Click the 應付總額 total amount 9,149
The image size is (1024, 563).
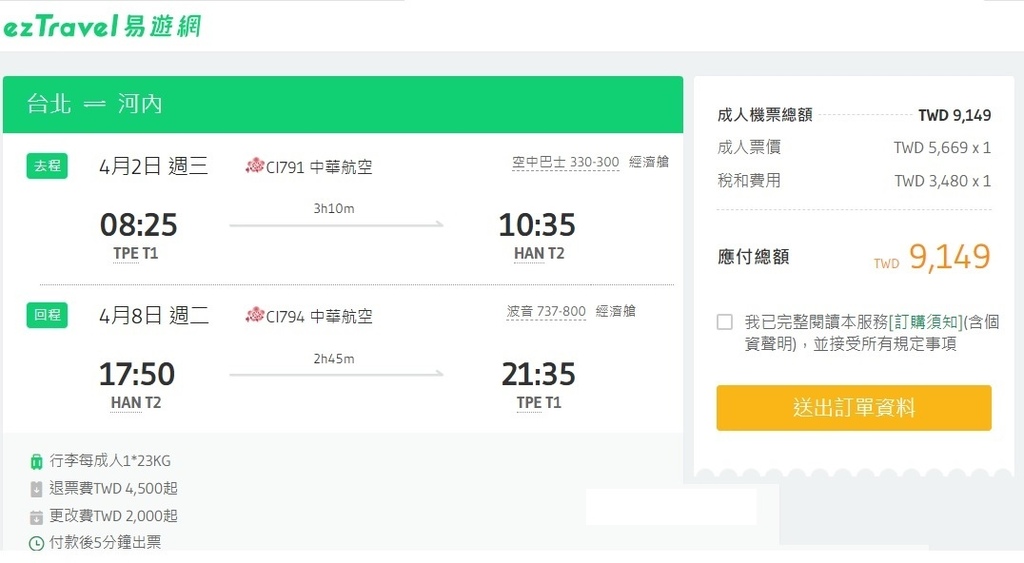click(949, 257)
